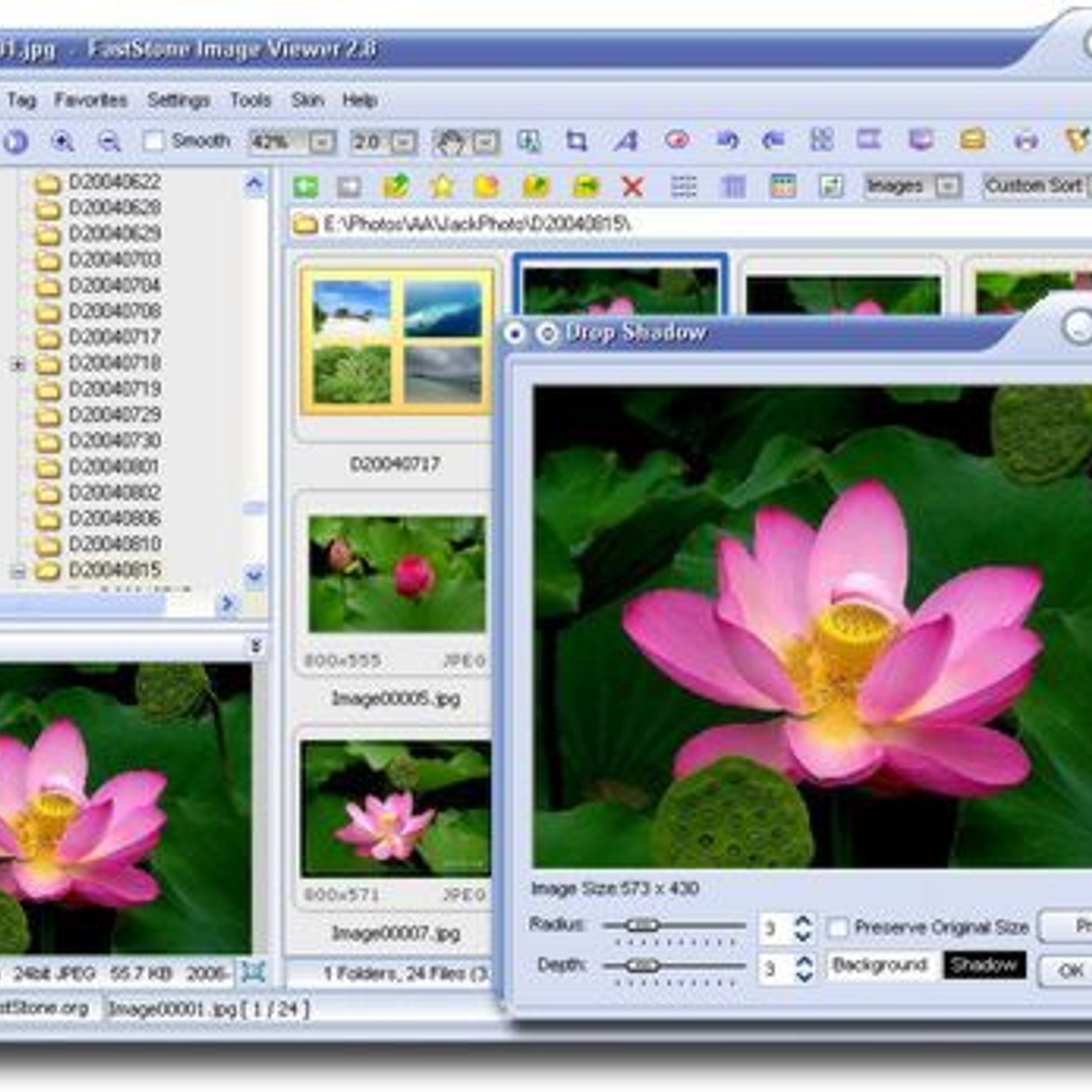1092x1092 pixels.
Task: Collapse the D20040815 folder node
Action: (17, 571)
